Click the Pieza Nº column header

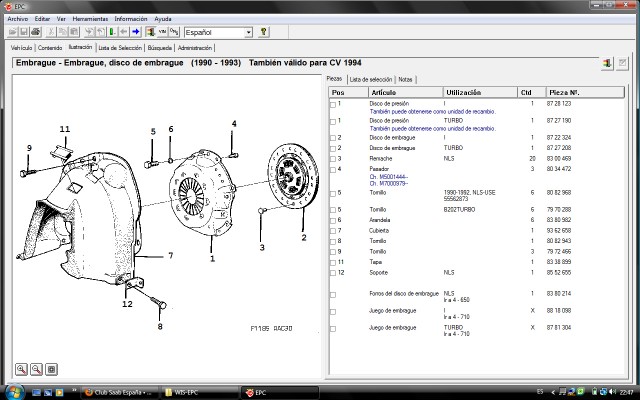point(584,93)
